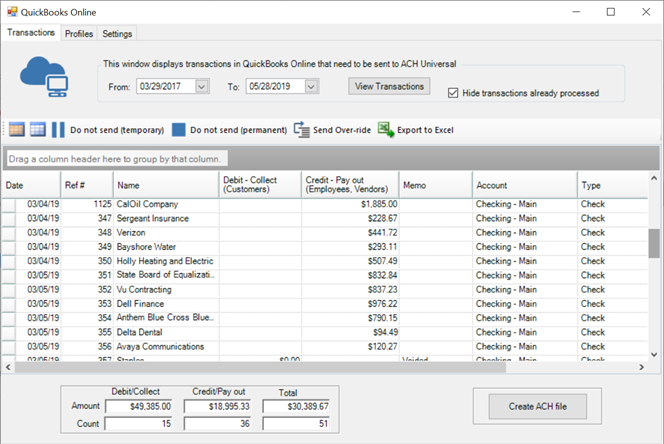Click the horizontal scrollbar right arrow
The image size is (664, 444).
click(642, 367)
